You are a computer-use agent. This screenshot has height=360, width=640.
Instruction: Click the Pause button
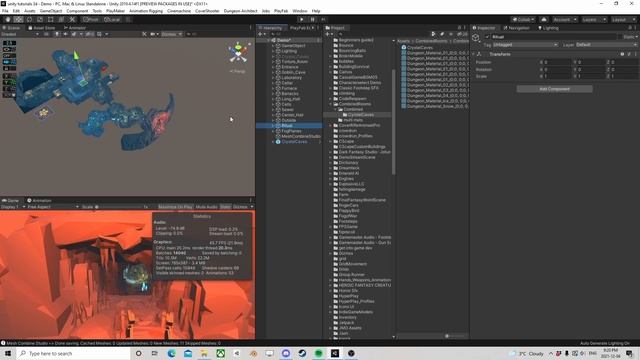pos(312,20)
